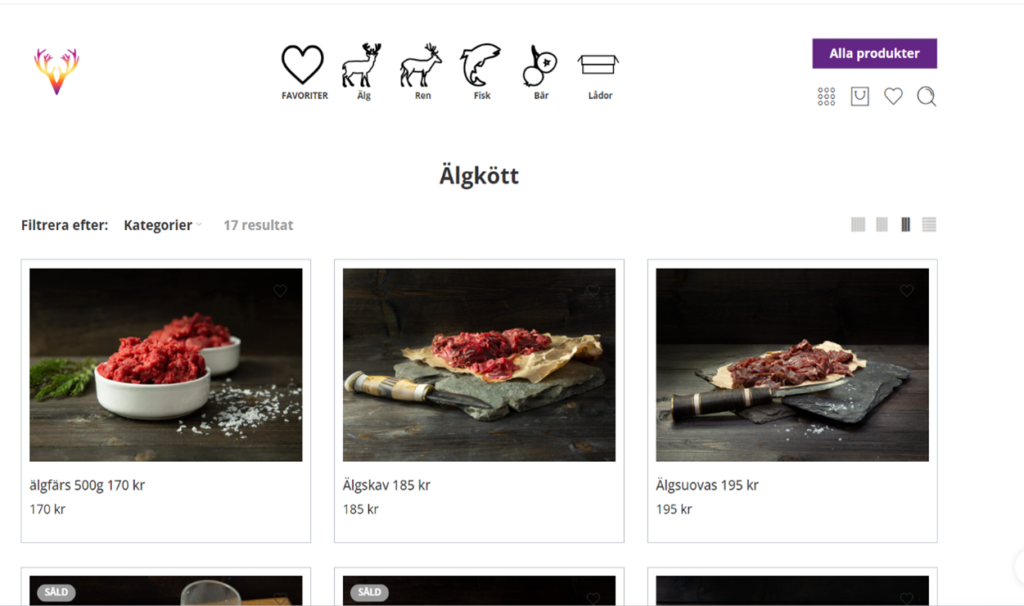Switch to the list view layout
Image resolution: width=1024 pixels, height=606 pixels.
coord(929,225)
